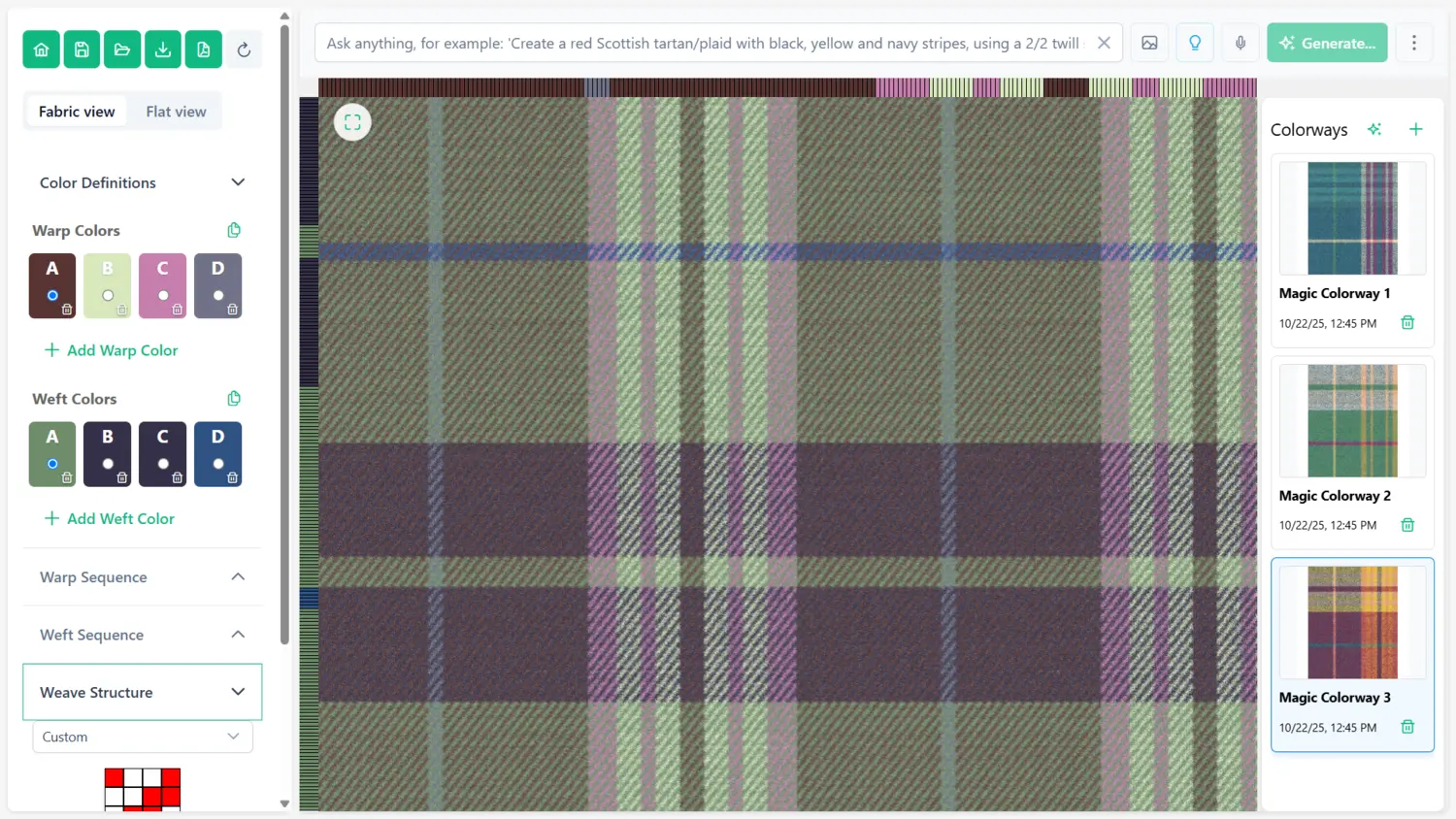Expand the Color Definitions section
Image resolution: width=1456 pixels, height=819 pixels.
tap(238, 182)
